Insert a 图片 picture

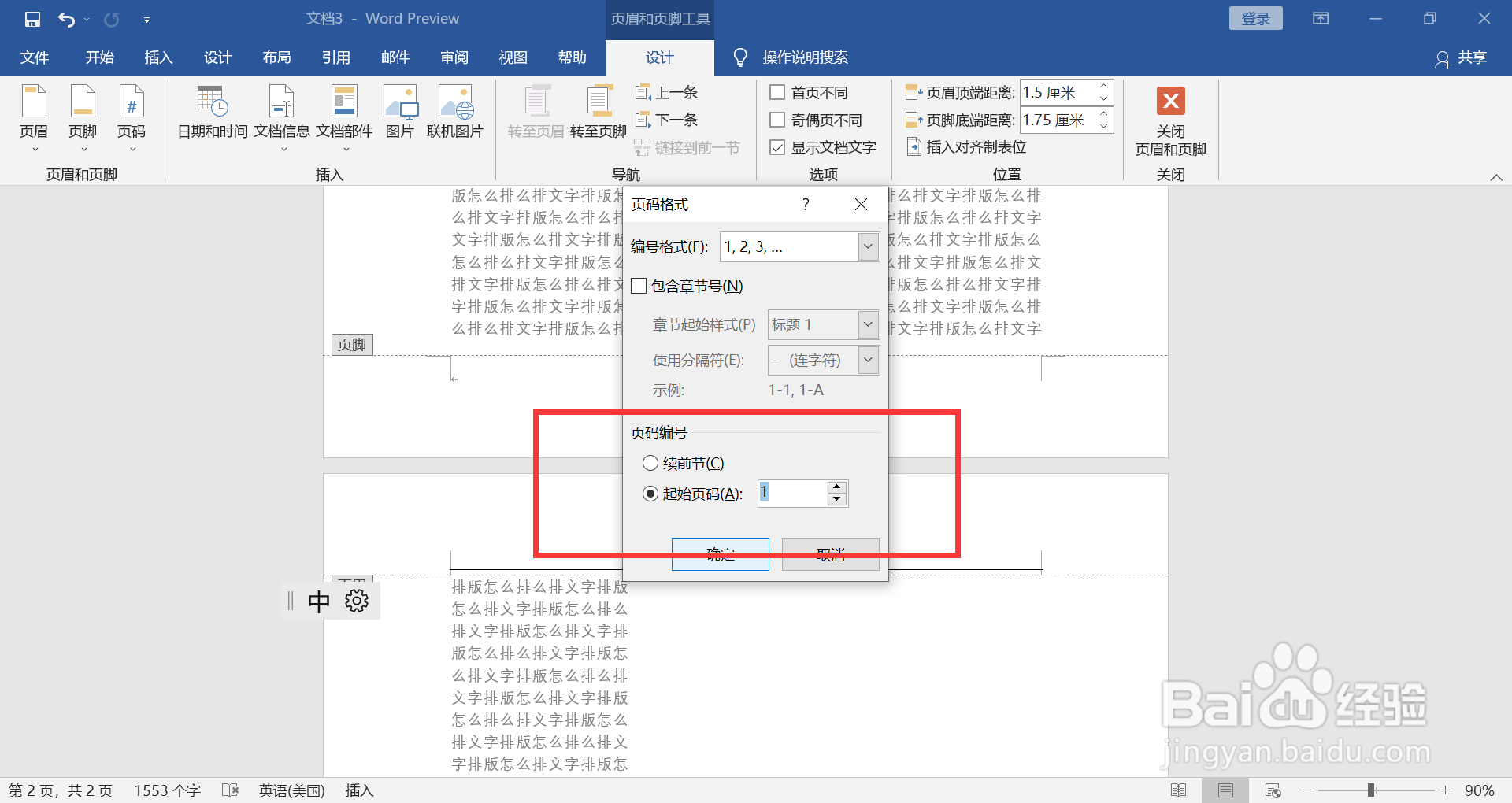(400, 113)
